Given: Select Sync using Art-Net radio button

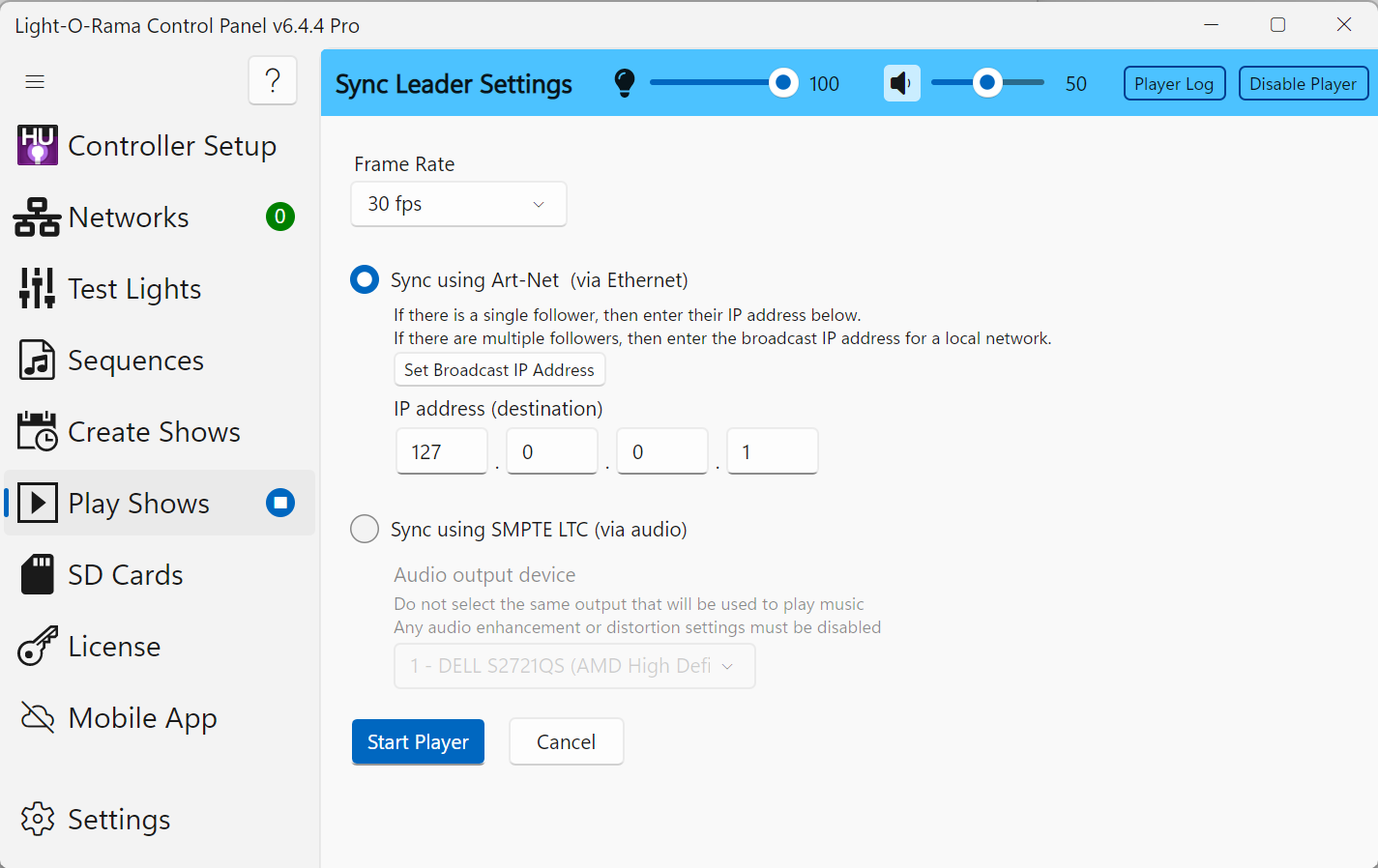Looking at the screenshot, I should click(x=365, y=280).
